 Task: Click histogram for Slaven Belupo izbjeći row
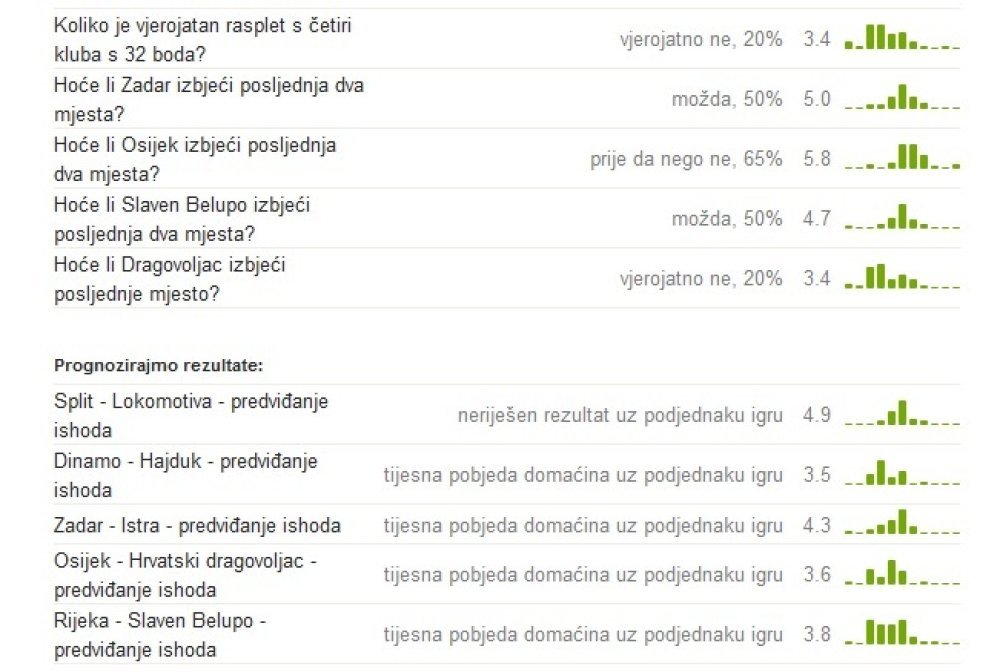point(902,217)
